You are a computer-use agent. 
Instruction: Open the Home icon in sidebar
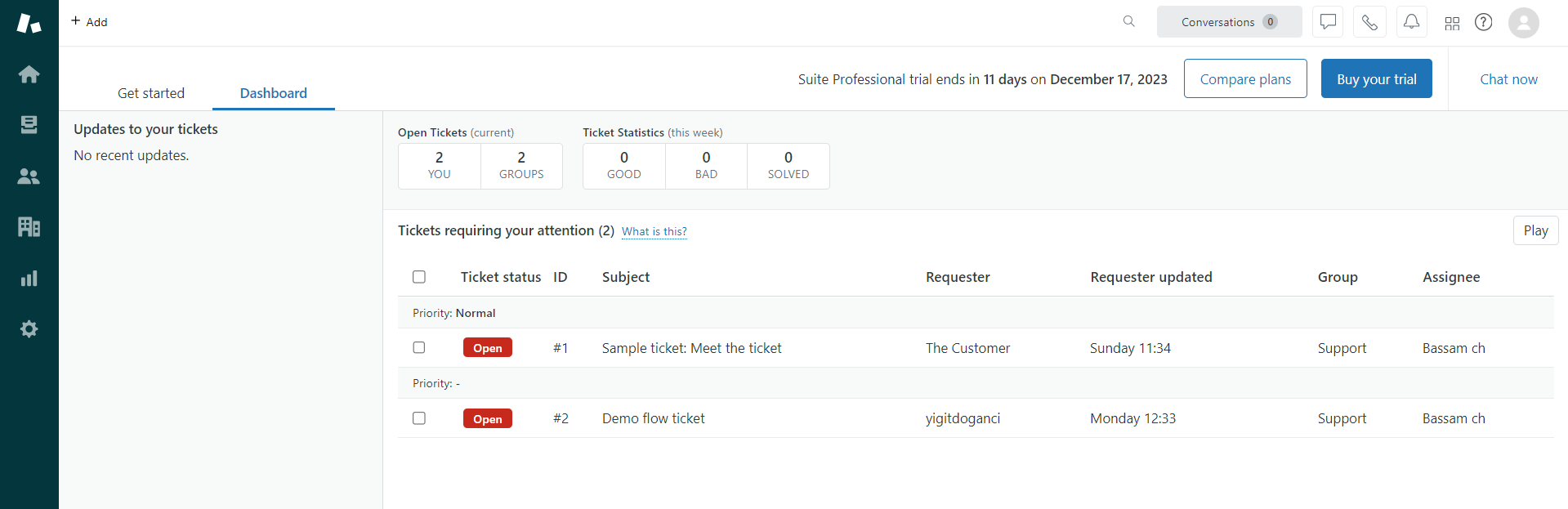click(x=29, y=74)
